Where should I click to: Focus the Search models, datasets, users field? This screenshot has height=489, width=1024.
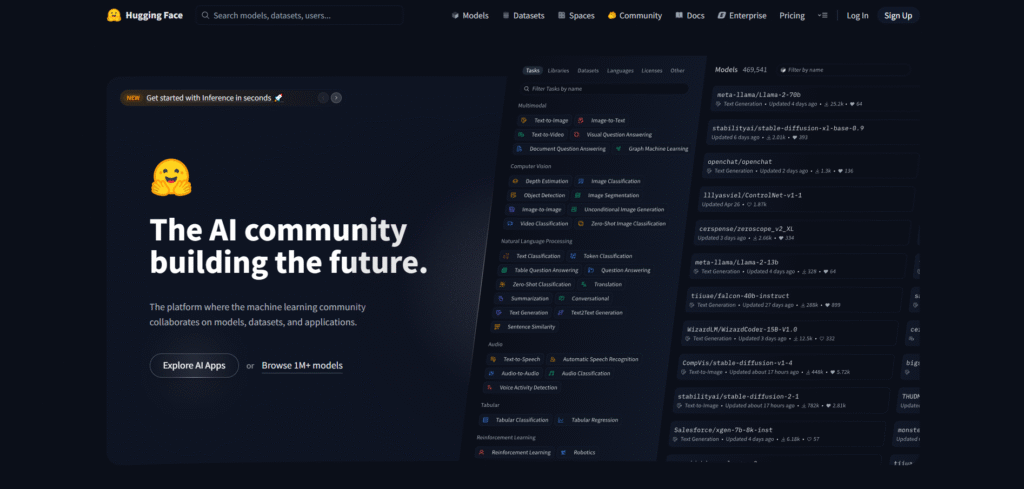(x=299, y=16)
